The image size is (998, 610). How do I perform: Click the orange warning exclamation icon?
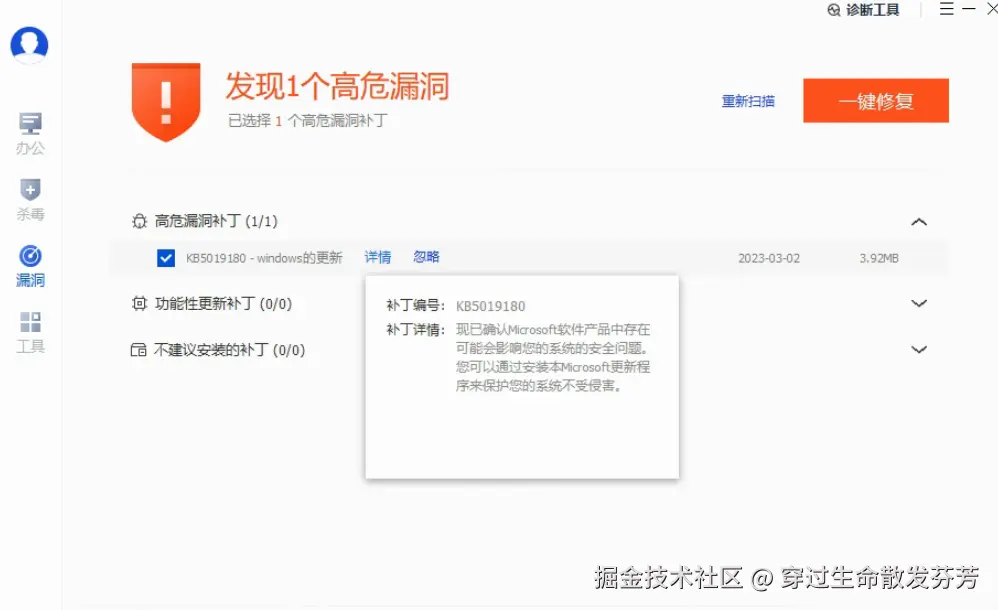(166, 100)
